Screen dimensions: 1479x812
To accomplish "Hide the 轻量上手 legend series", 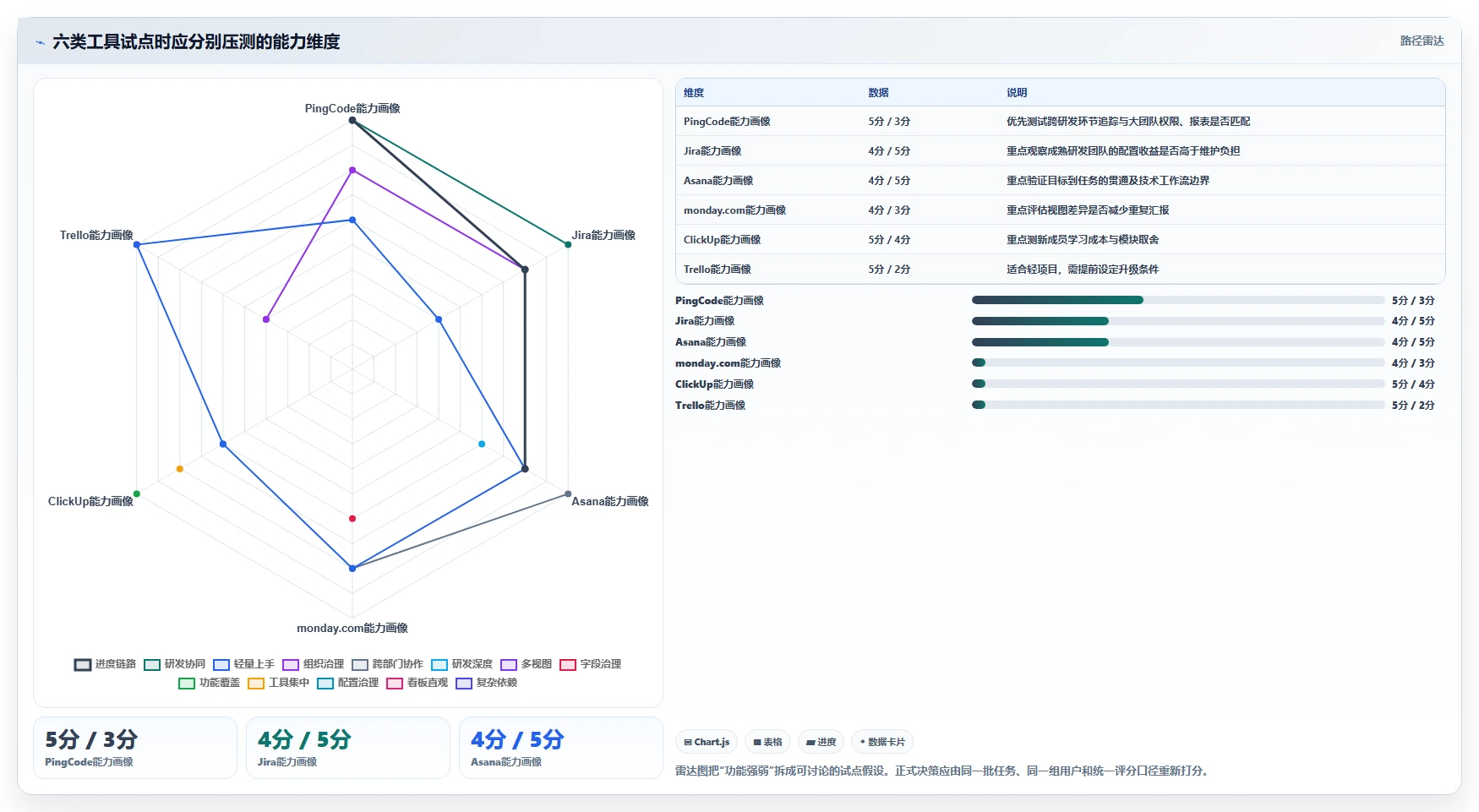I will click(244, 664).
